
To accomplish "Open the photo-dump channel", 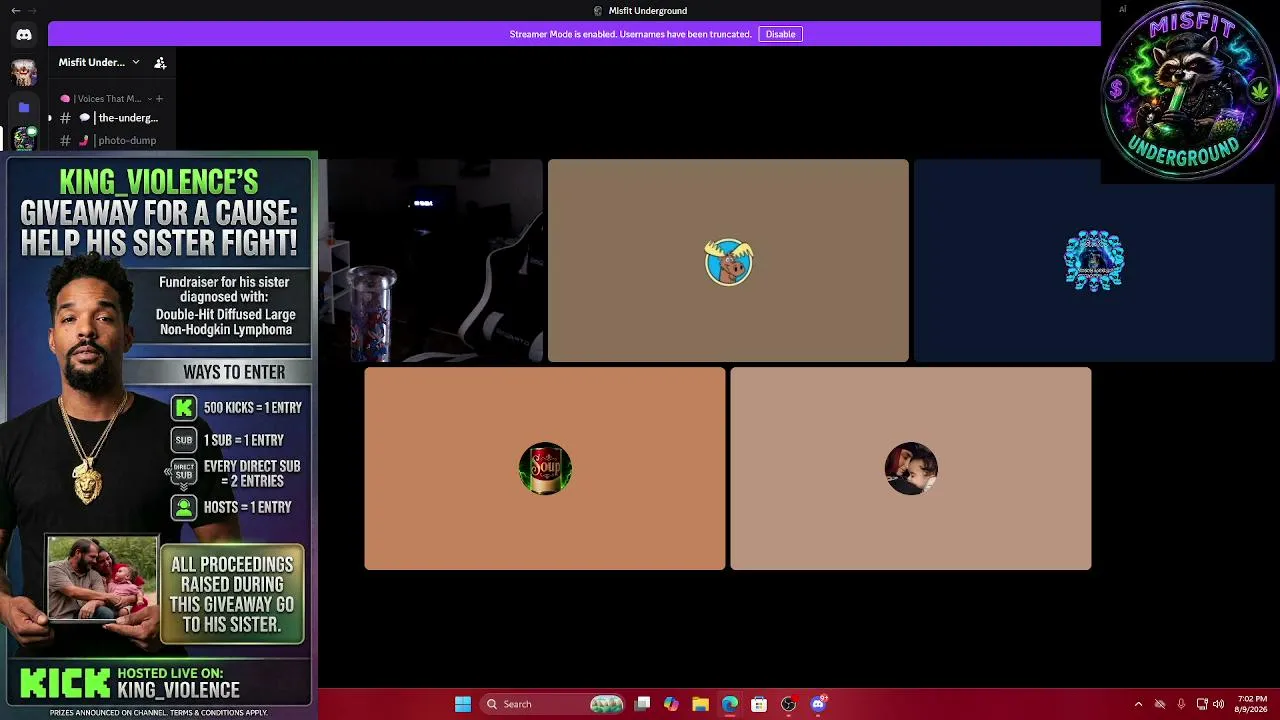I will (110, 140).
